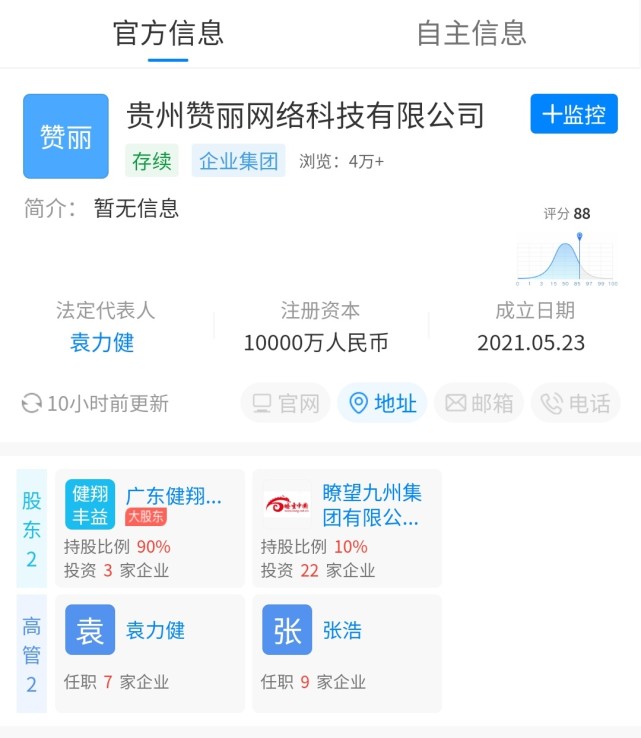
Task: Click the 官网 button
Action: [286, 403]
